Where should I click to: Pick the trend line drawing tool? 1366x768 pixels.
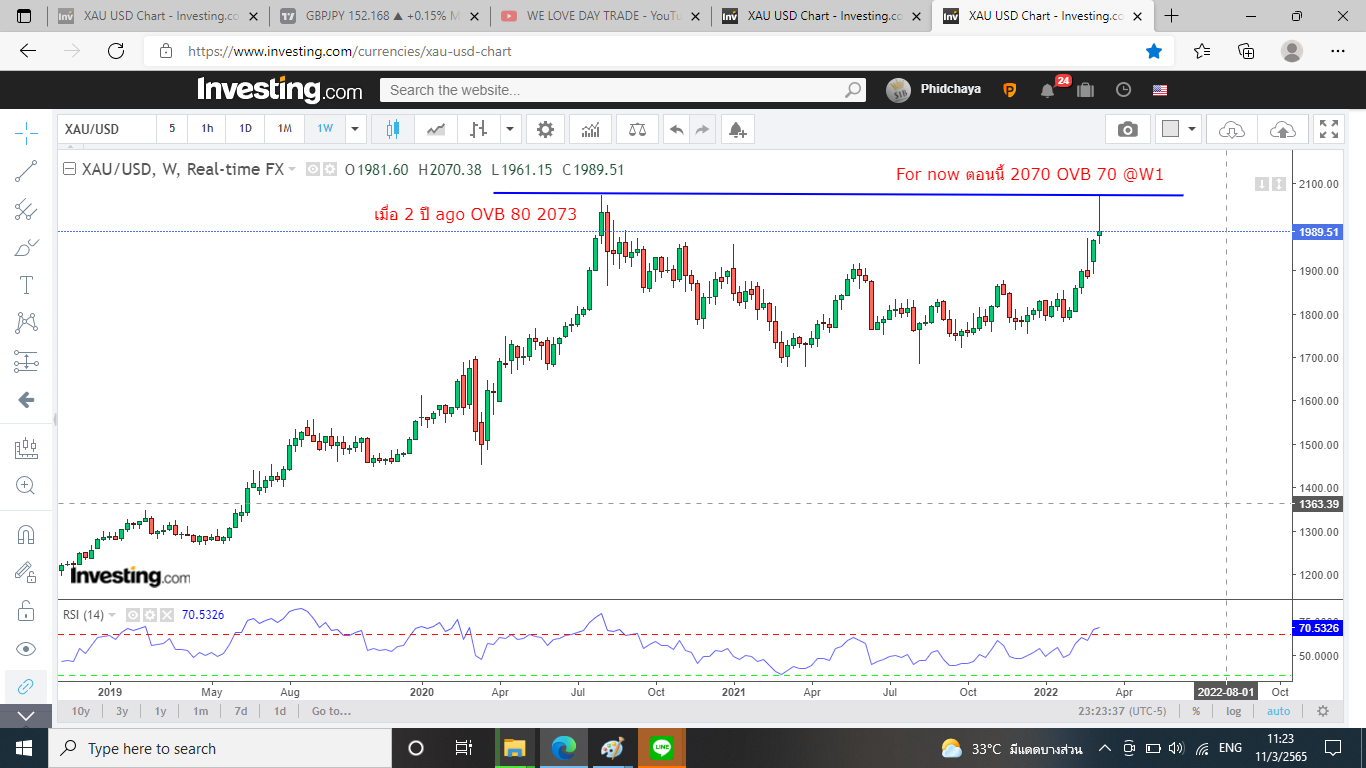pyautogui.click(x=26, y=171)
